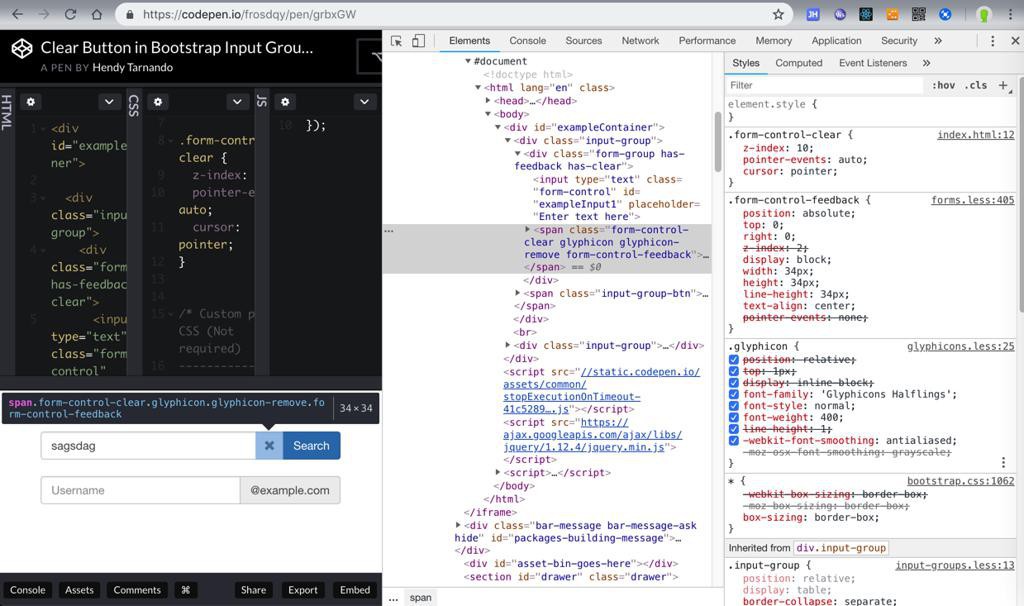Expand the JS editor dropdown chevron
The image size is (1024, 606).
[364, 102]
